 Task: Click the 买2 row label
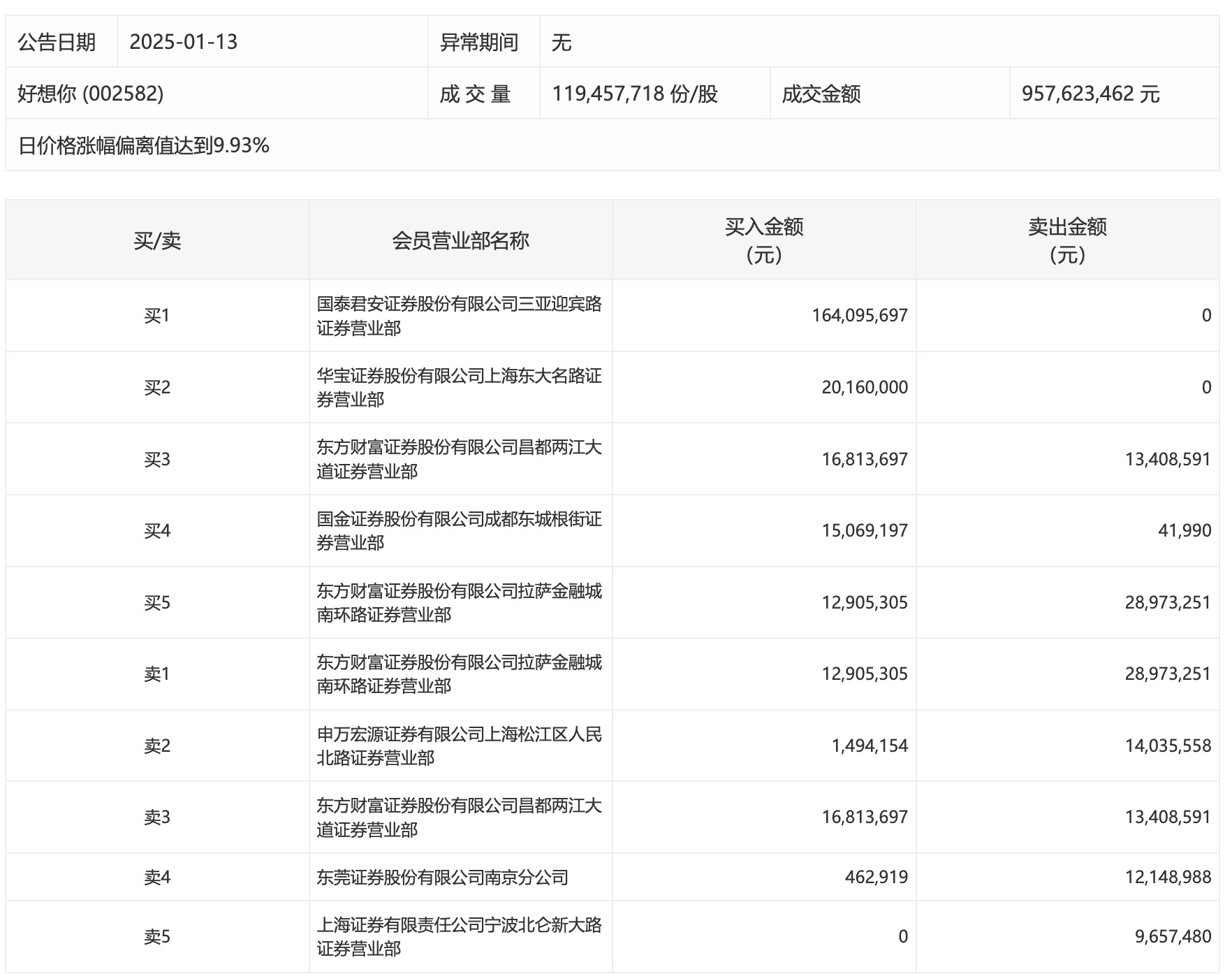click(157, 387)
